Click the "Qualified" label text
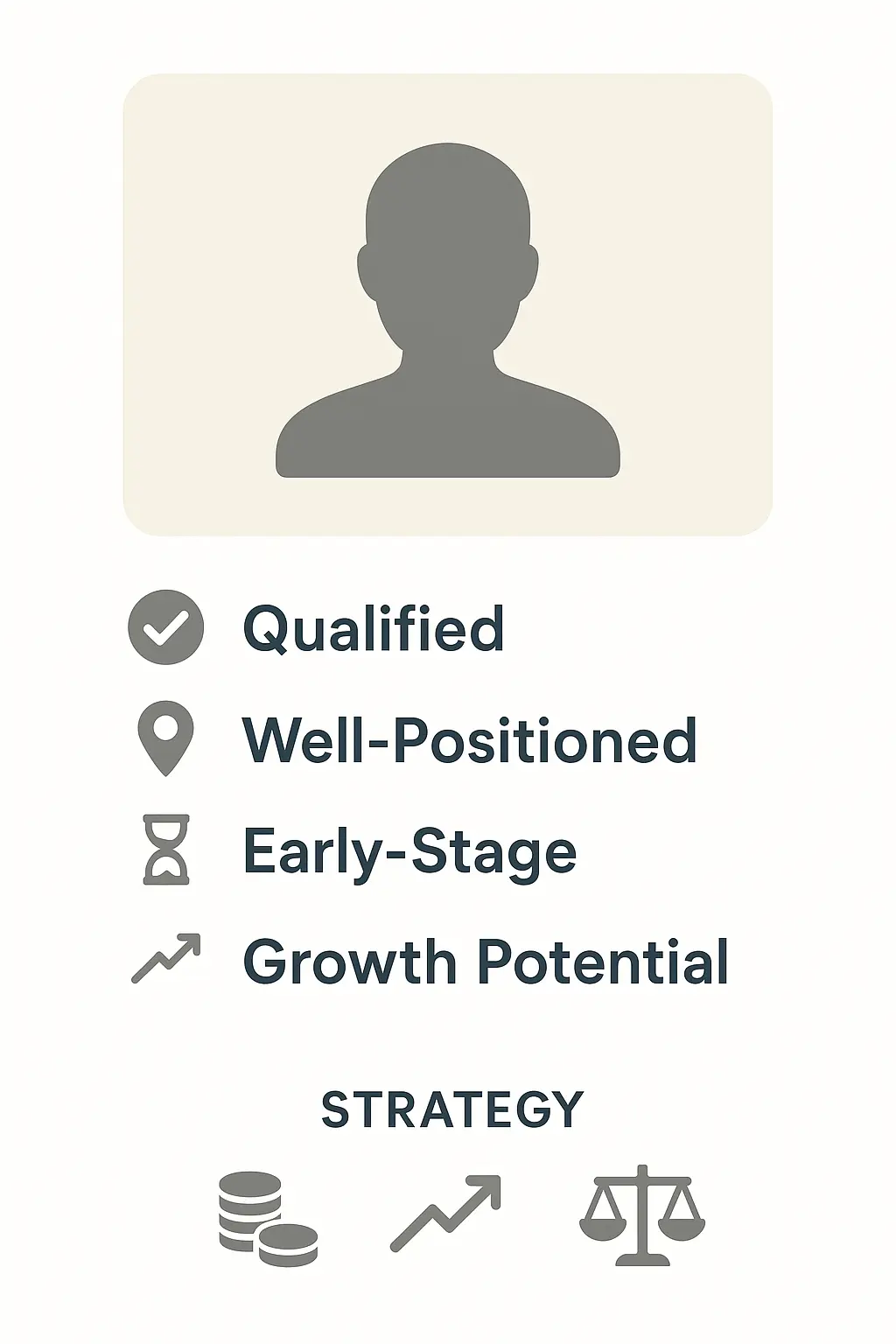896x1344 pixels. 374,628
